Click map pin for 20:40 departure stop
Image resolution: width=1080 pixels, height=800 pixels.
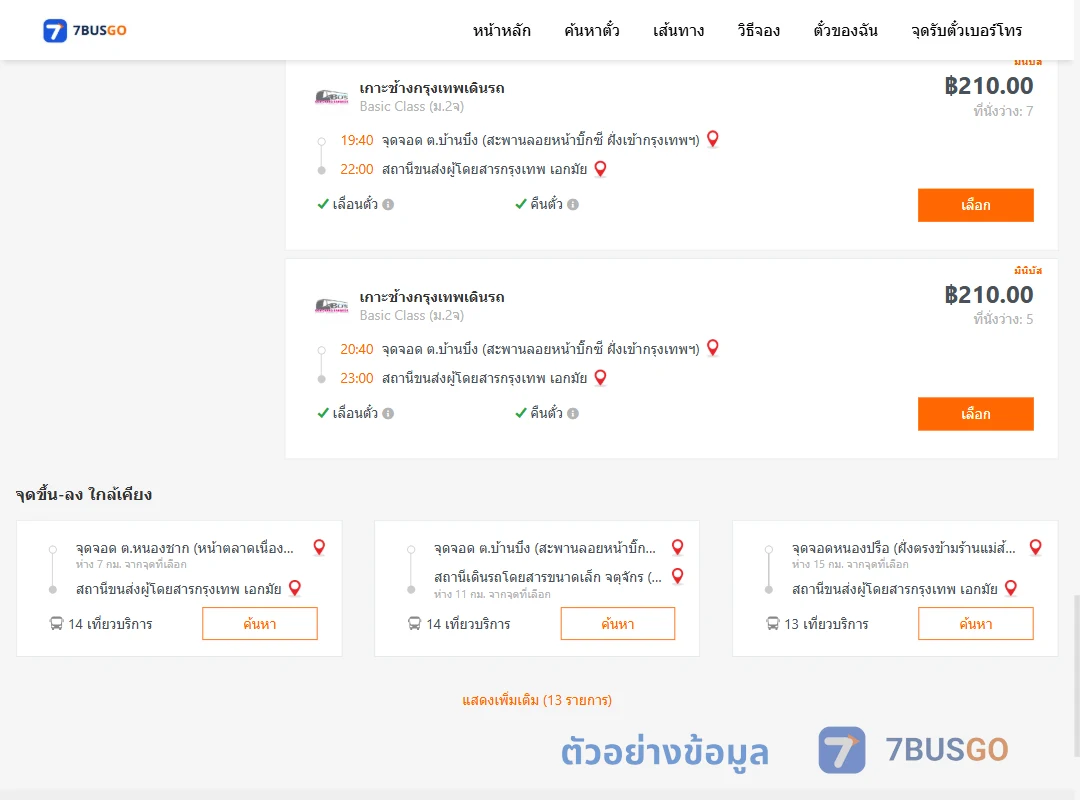tap(713, 348)
